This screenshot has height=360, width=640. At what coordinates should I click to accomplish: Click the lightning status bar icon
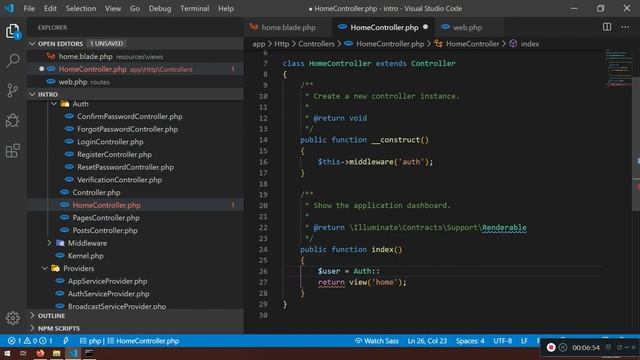tap(66, 341)
